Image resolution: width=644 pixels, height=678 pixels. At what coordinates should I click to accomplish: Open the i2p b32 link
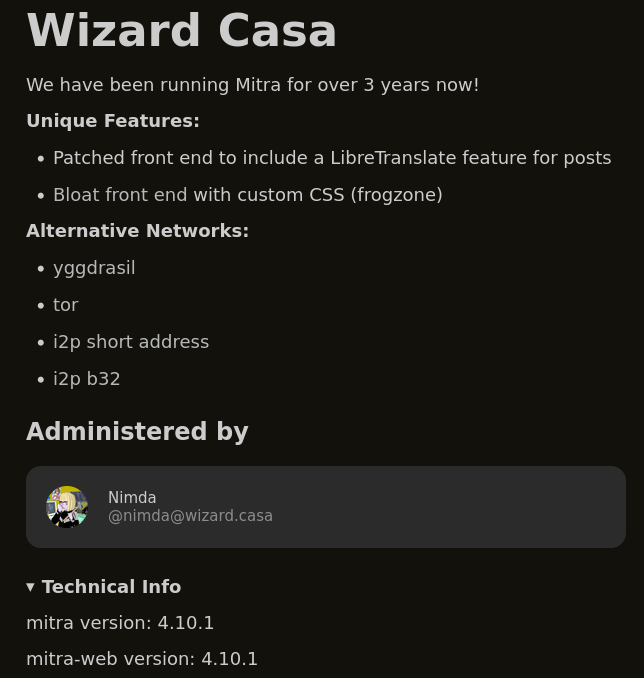coord(87,379)
